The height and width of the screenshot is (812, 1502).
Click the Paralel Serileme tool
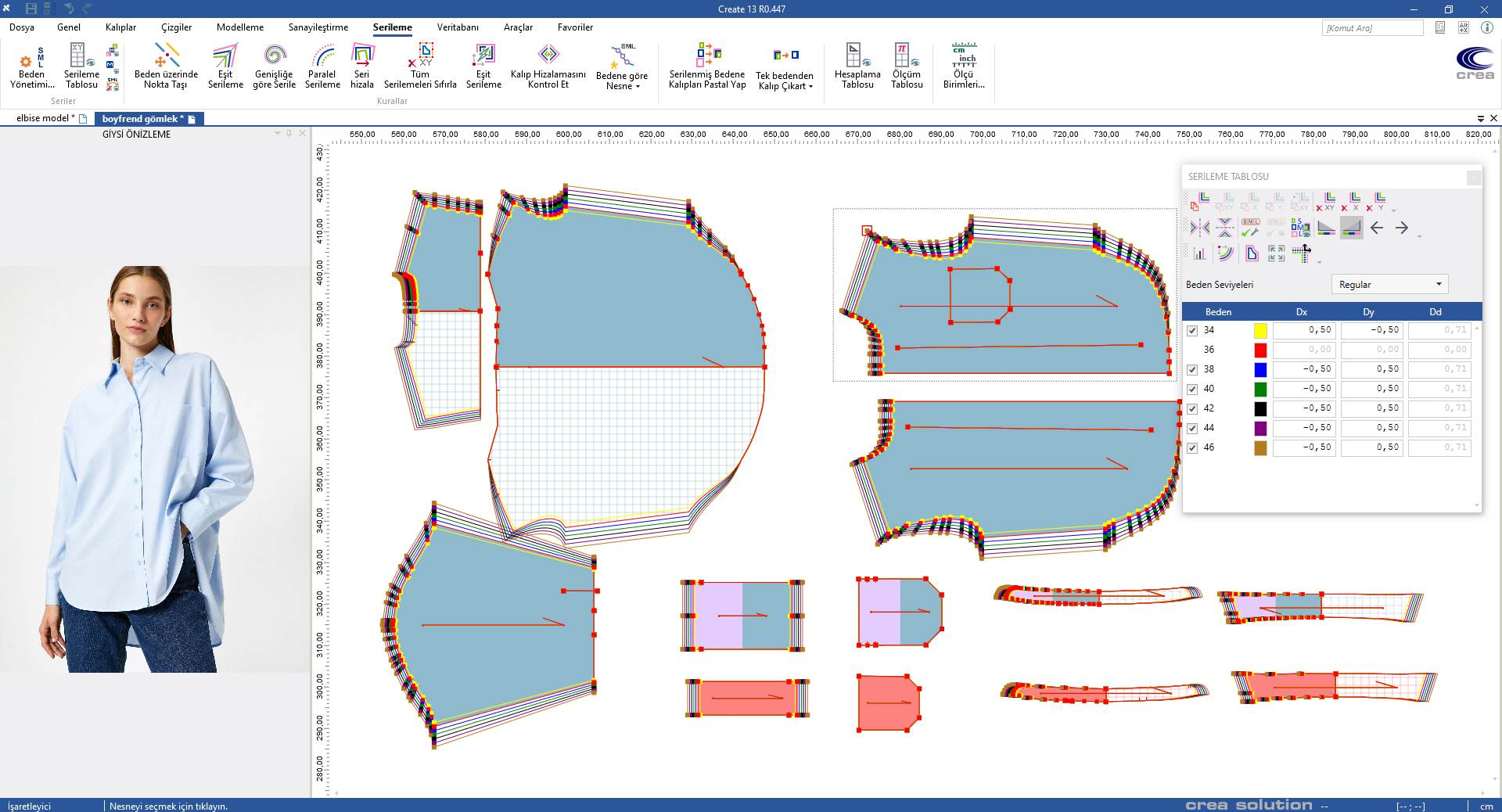pyautogui.click(x=322, y=66)
